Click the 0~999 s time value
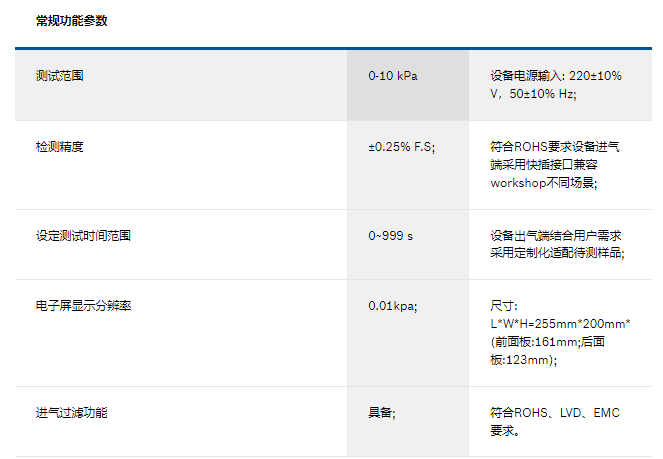Image resolution: width=663 pixels, height=459 pixels. click(x=390, y=236)
